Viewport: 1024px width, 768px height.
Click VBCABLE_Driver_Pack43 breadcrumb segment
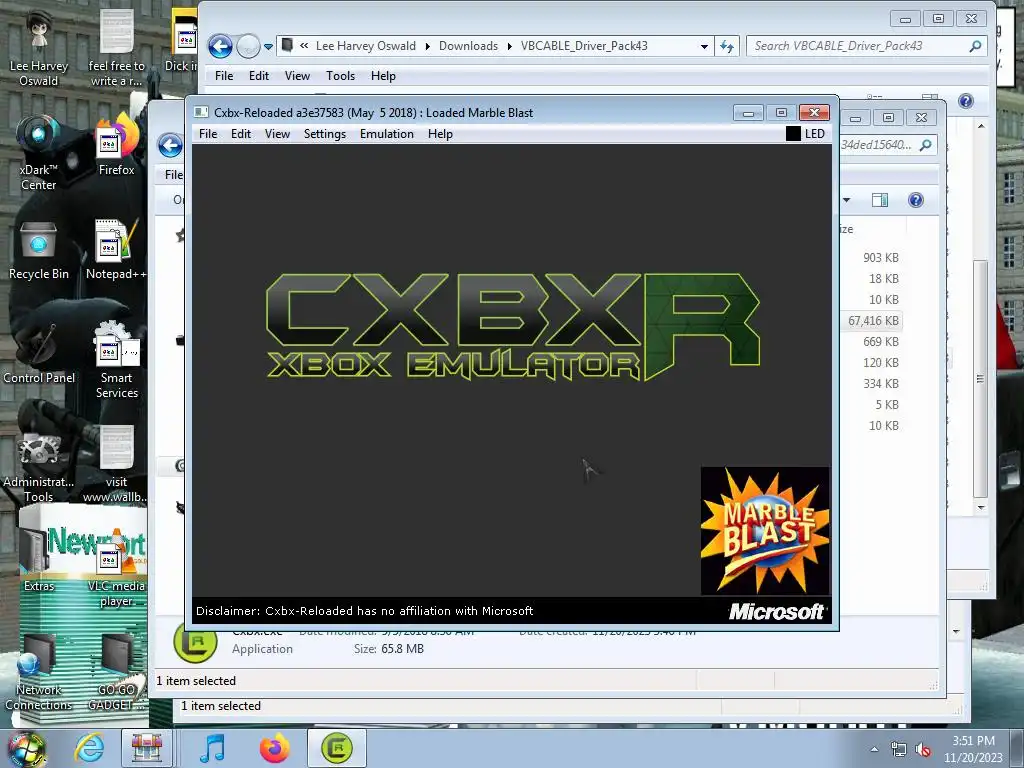click(x=584, y=46)
